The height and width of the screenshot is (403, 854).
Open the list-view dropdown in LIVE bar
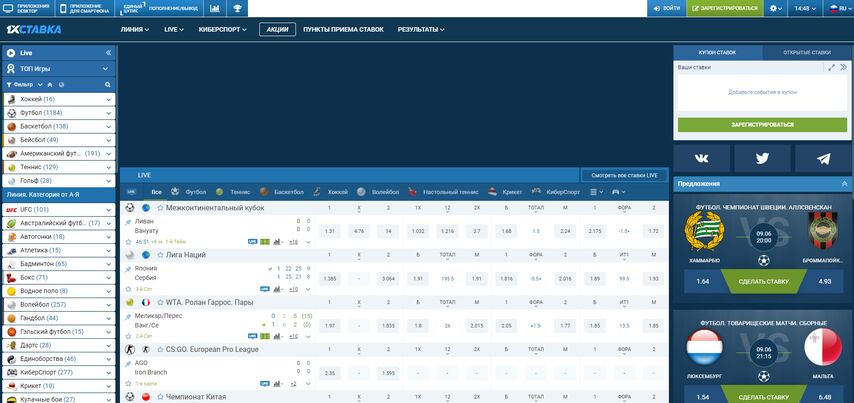point(597,192)
